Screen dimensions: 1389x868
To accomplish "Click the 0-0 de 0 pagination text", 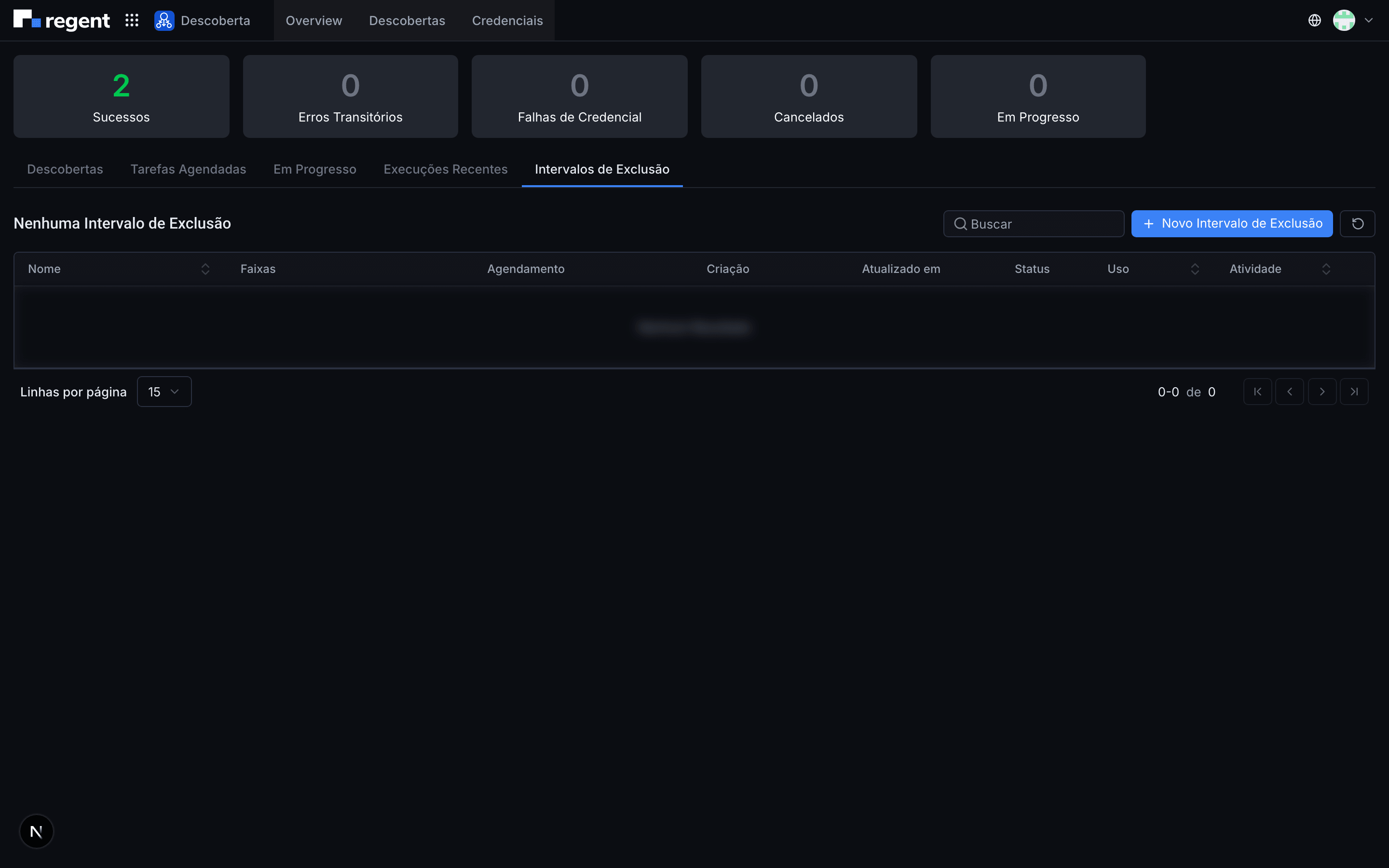I will [x=1186, y=392].
